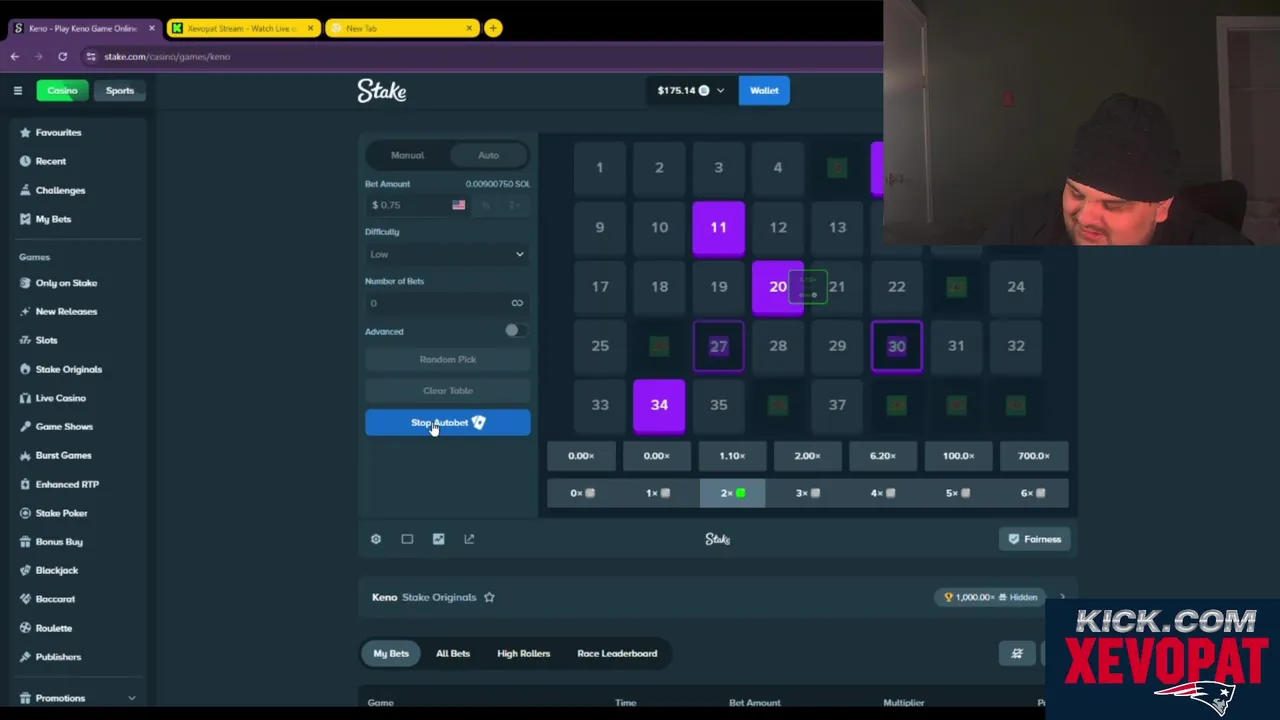Toggle theatre mode icon below Keno board
Image resolution: width=1280 pixels, height=720 pixels.
[407, 539]
